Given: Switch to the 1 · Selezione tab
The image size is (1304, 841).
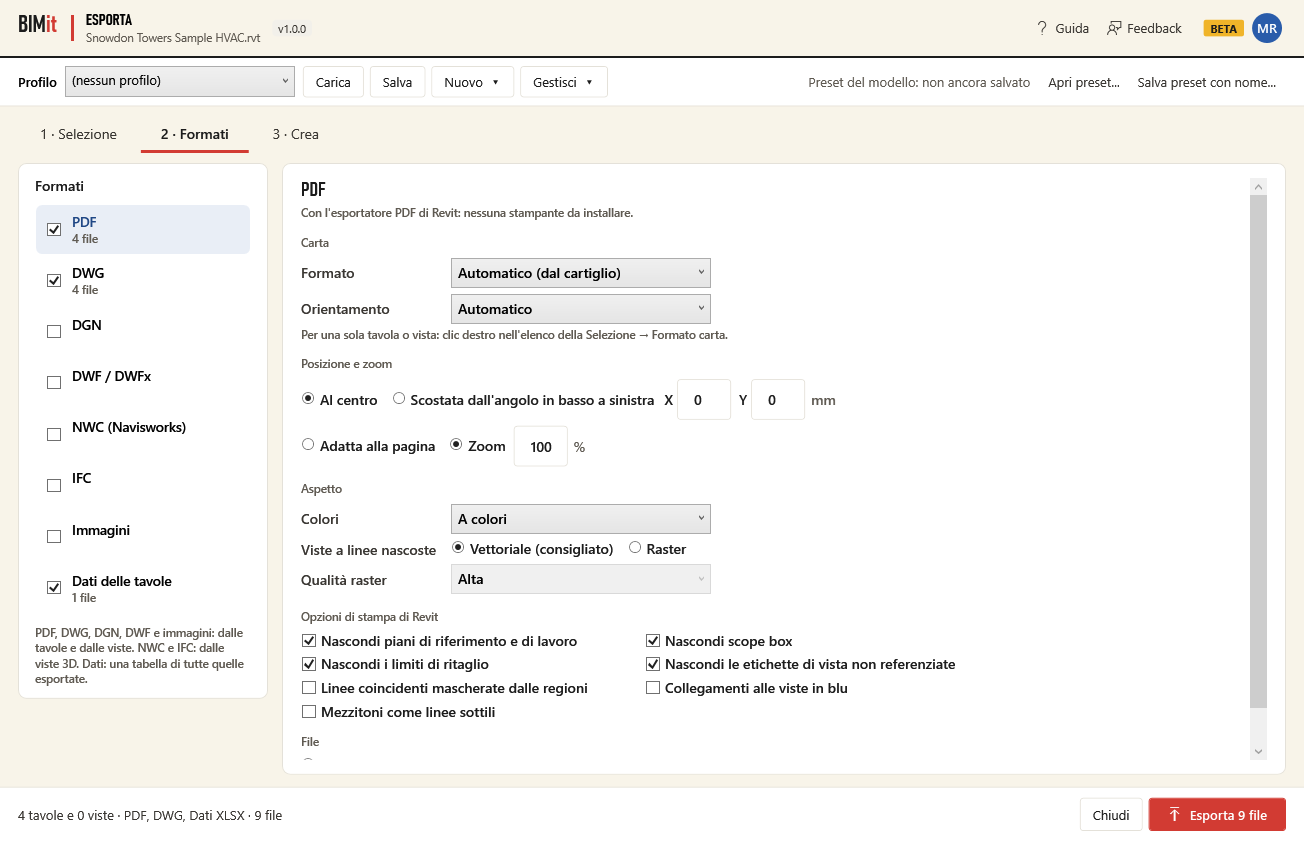Looking at the screenshot, I should pyautogui.click(x=78, y=134).
